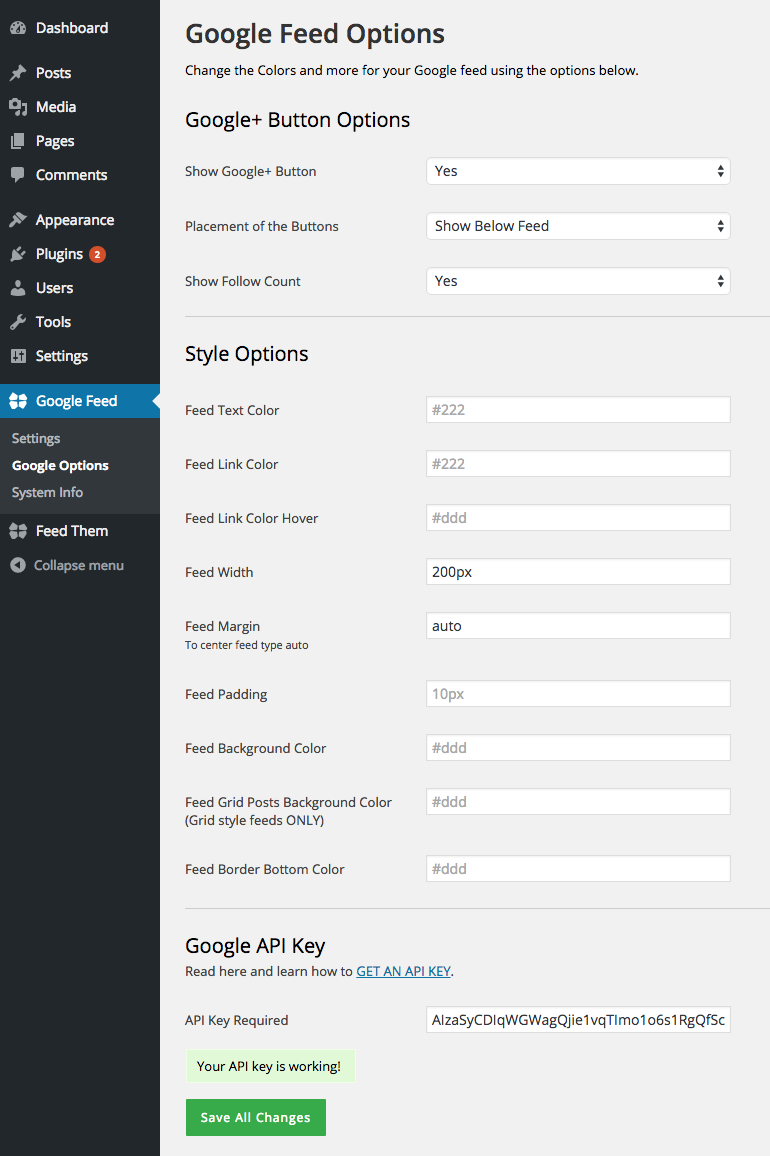Click the Feed Margin field

(x=578, y=626)
